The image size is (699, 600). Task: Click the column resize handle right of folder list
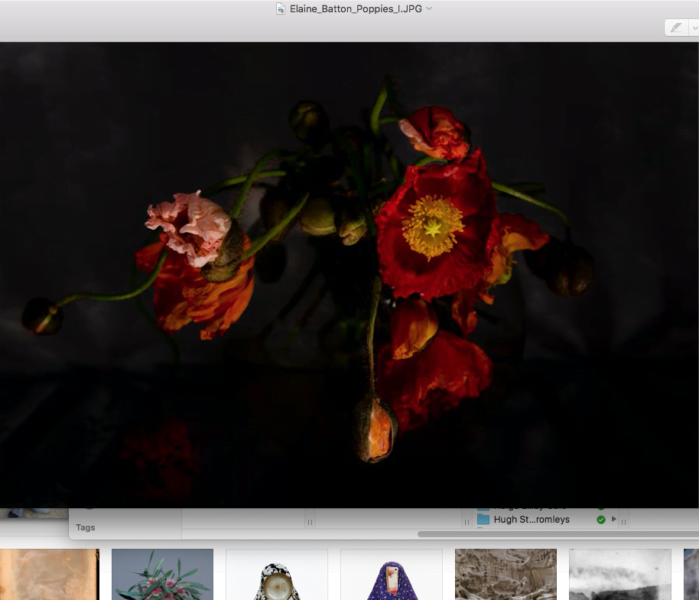pos(625,521)
